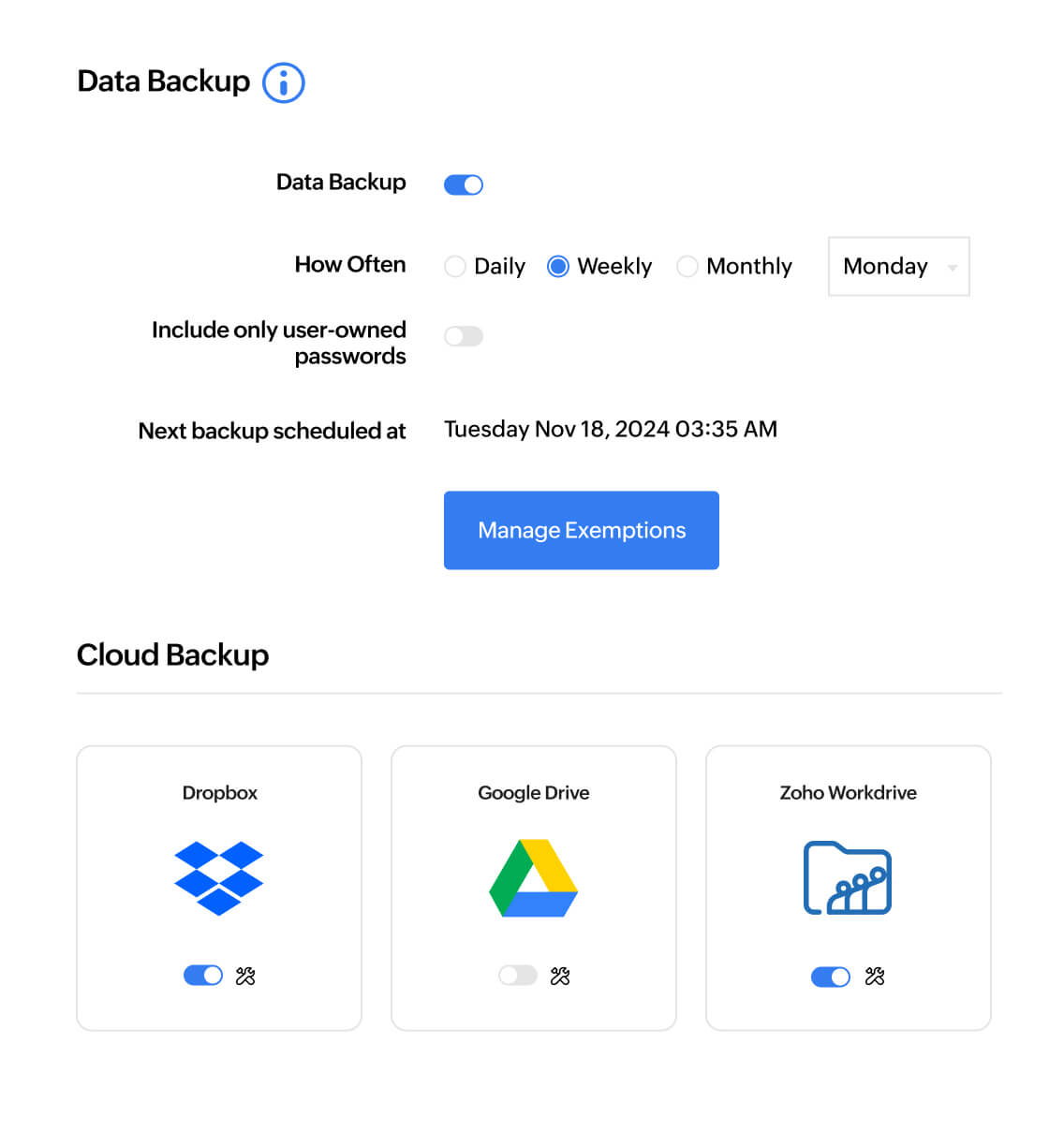
Task: Open Zoho Workdrive settings via tools icon
Action: click(x=874, y=977)
